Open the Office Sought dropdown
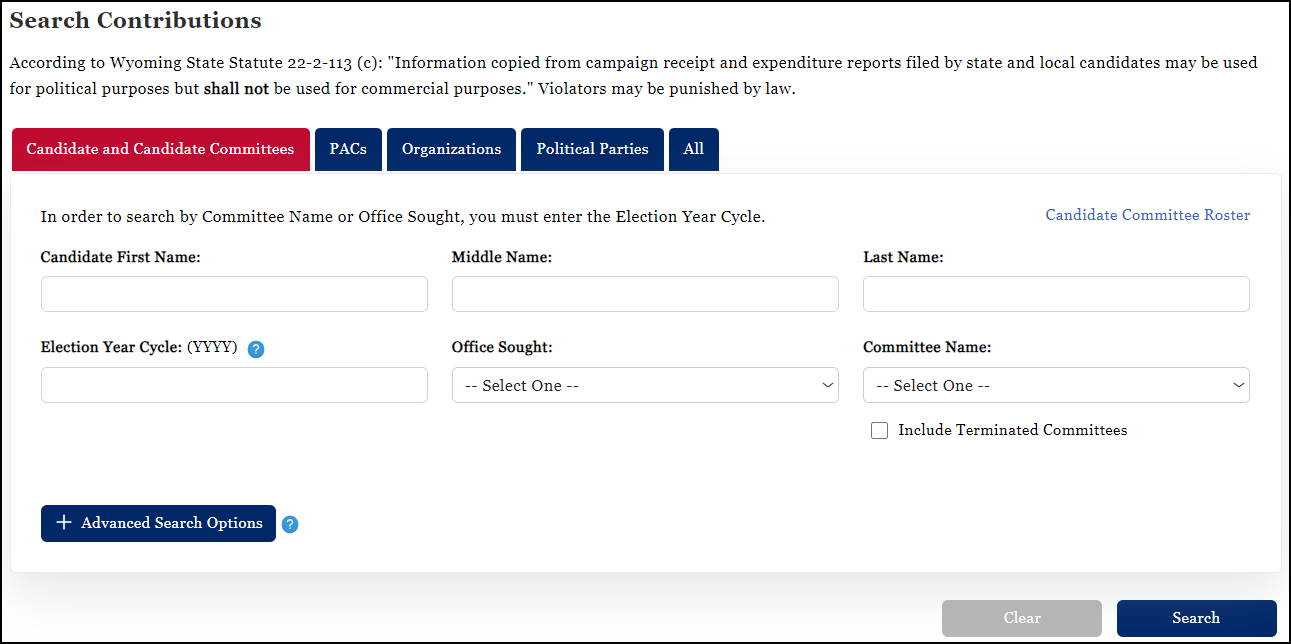The image size is (1291, 644). tap(645, 385)
